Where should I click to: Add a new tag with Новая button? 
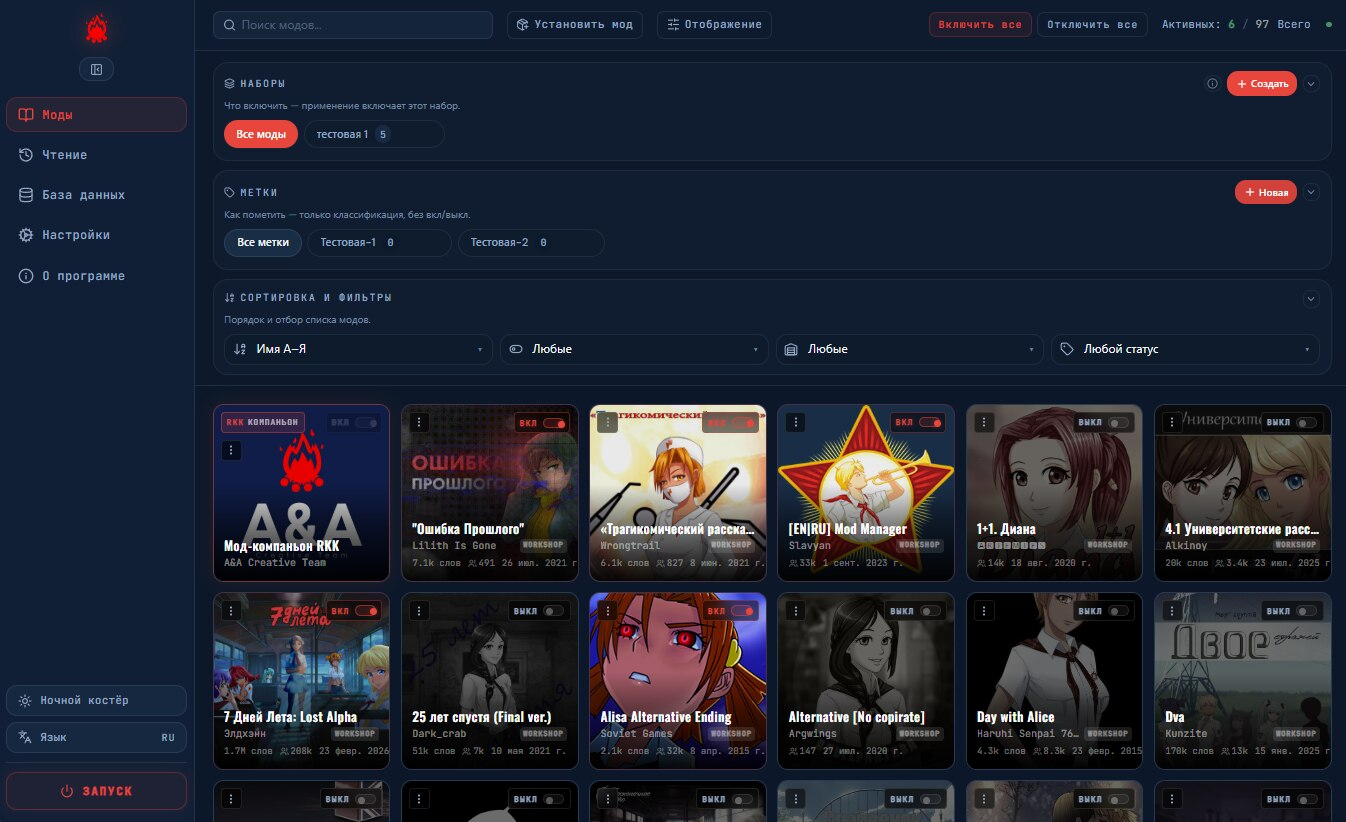[1266, 192]
